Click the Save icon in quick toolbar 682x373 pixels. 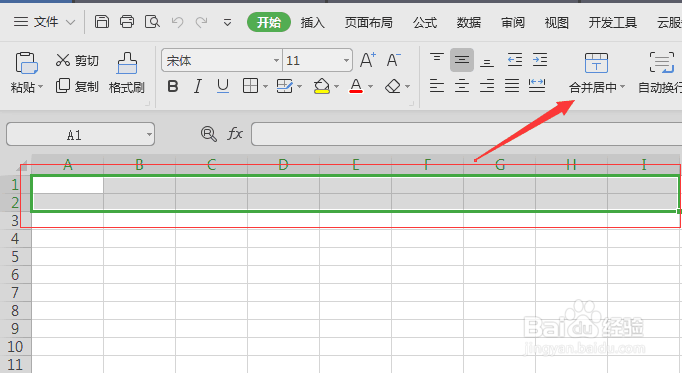[x=102, y=21]
